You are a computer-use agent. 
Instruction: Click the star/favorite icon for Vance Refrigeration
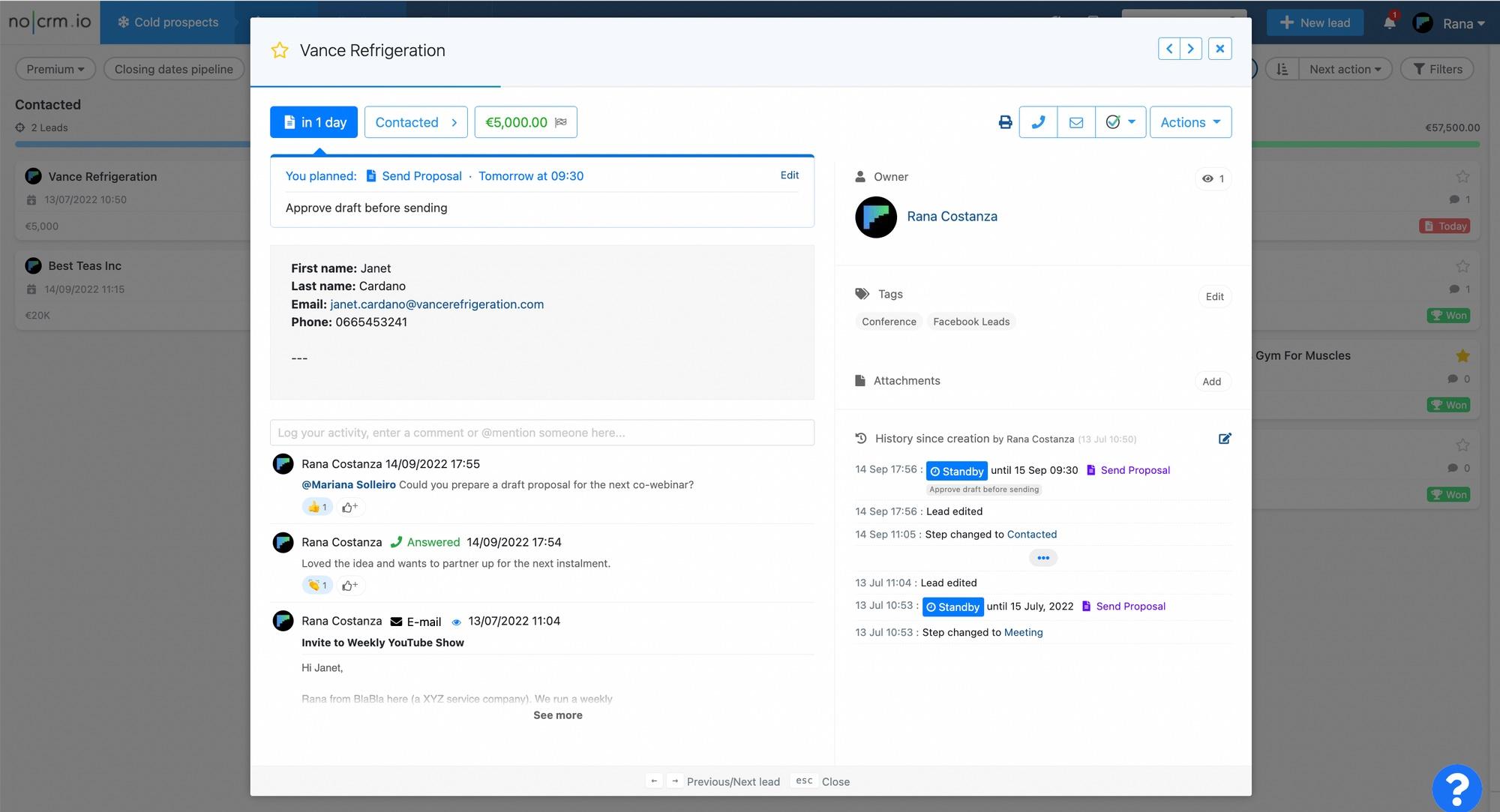point(279,49)
